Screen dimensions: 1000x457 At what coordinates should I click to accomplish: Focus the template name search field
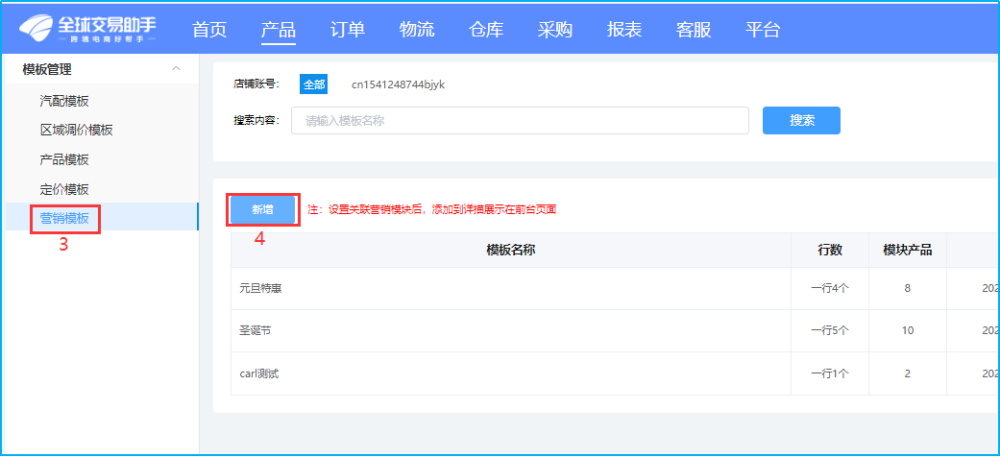pos(520,120)
